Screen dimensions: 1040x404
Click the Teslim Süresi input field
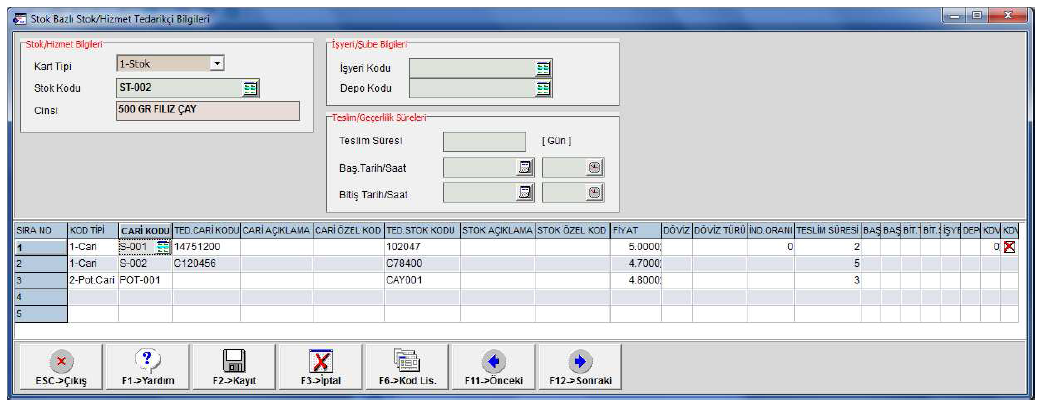[x=484, y=142]
